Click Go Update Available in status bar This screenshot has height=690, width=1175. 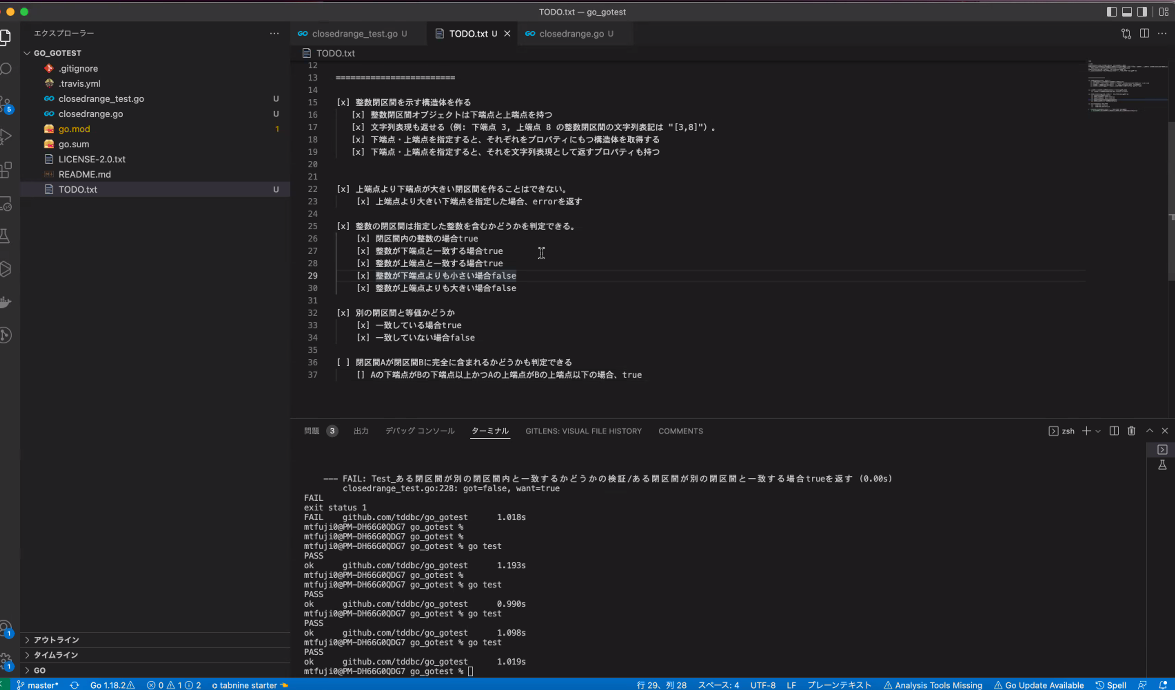pos(1038,685)
